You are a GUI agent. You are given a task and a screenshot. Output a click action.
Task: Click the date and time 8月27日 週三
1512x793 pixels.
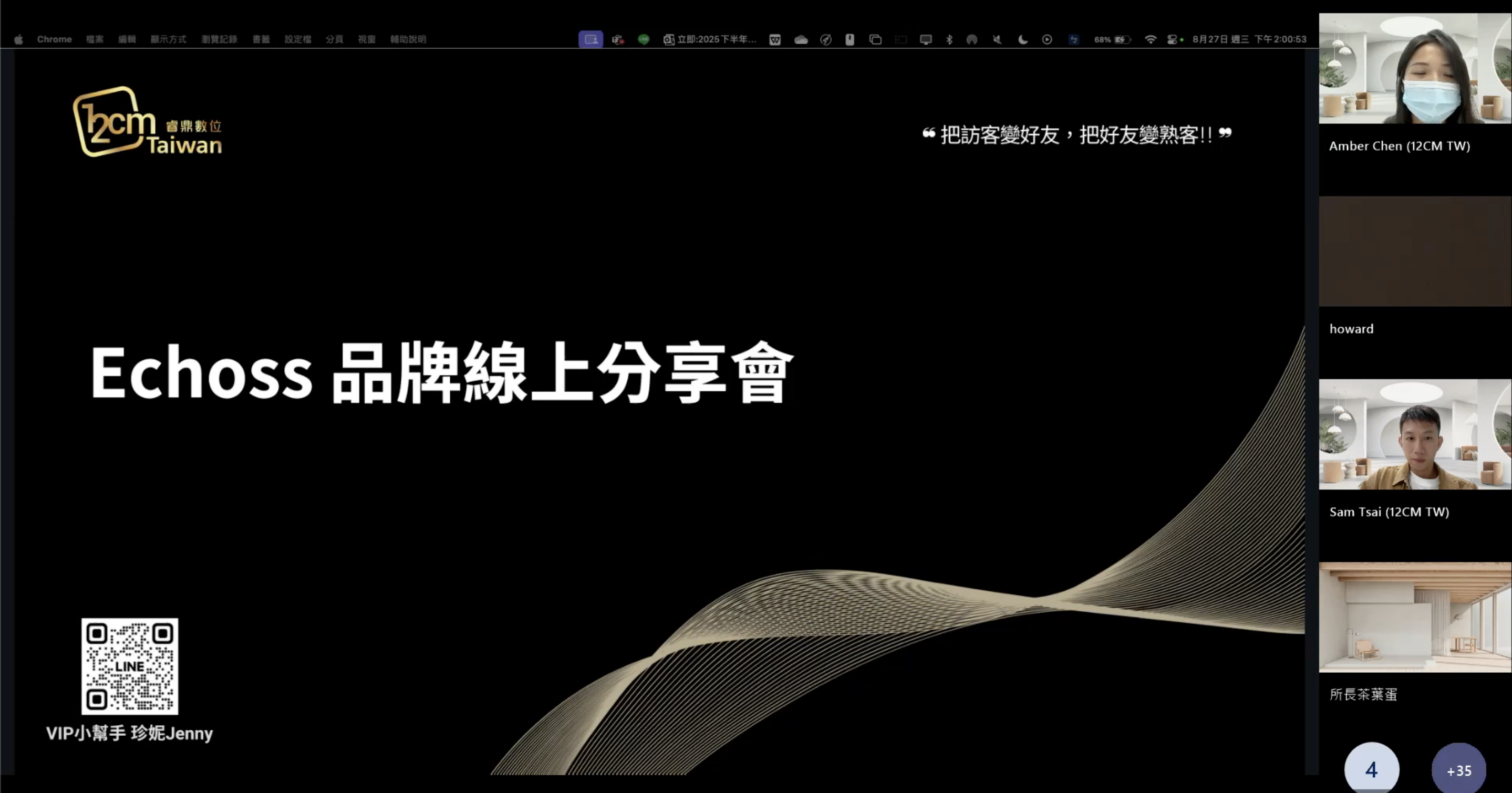(1249, 39)
